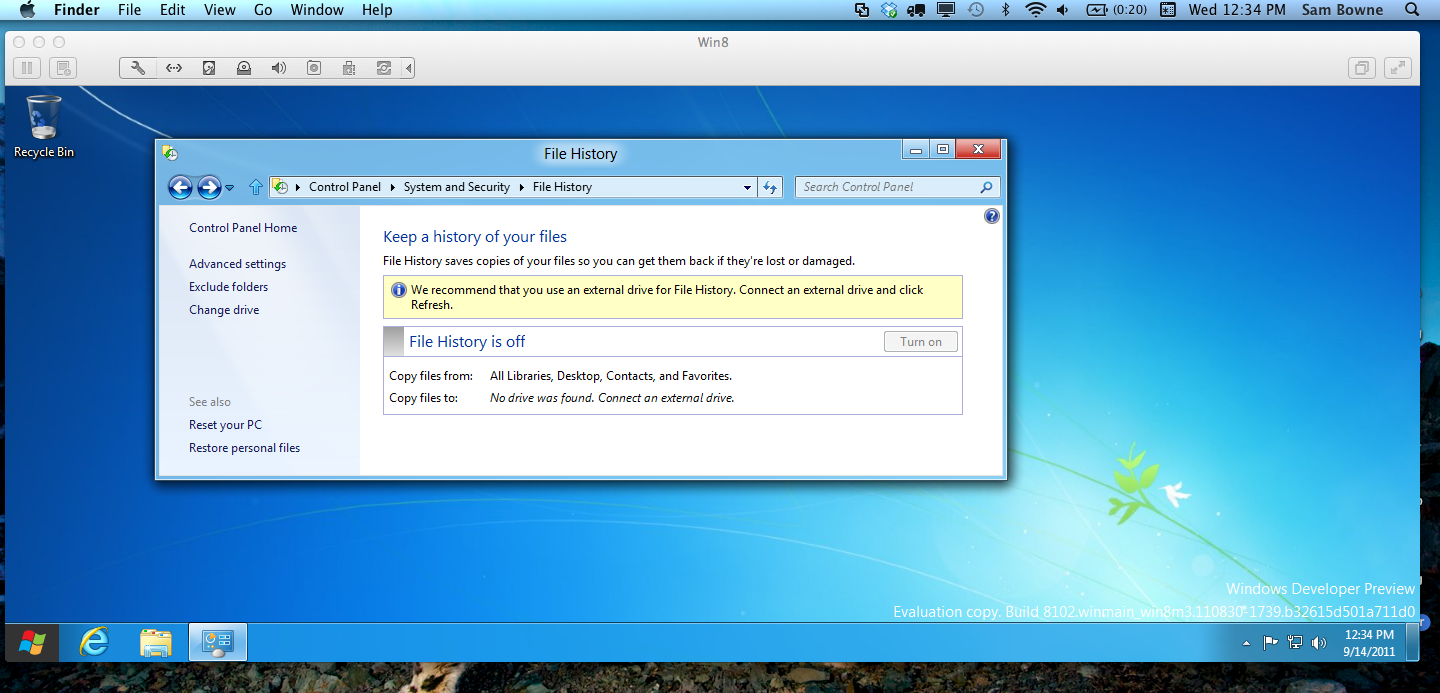Open Exclude folders link
Image resolution: width=1440 pixels, height=693 pixels.
(x=228, y=287)
